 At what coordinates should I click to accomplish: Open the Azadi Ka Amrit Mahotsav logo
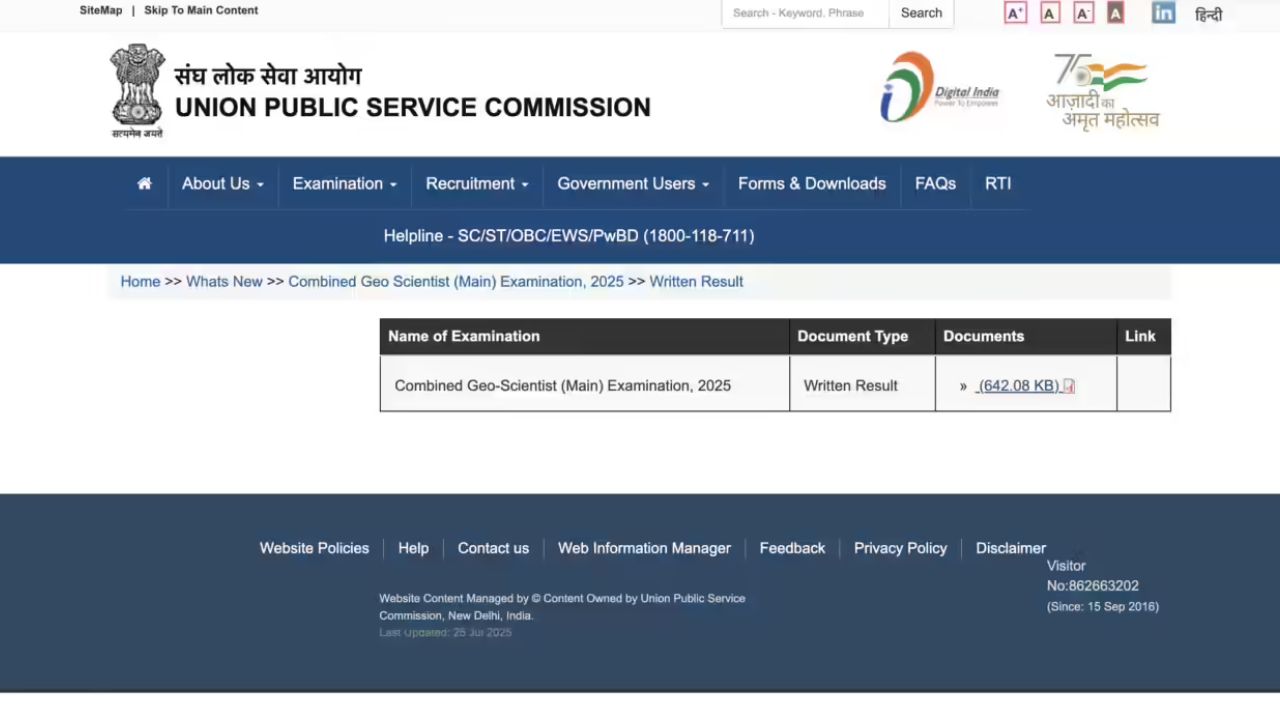(1103, 91)
